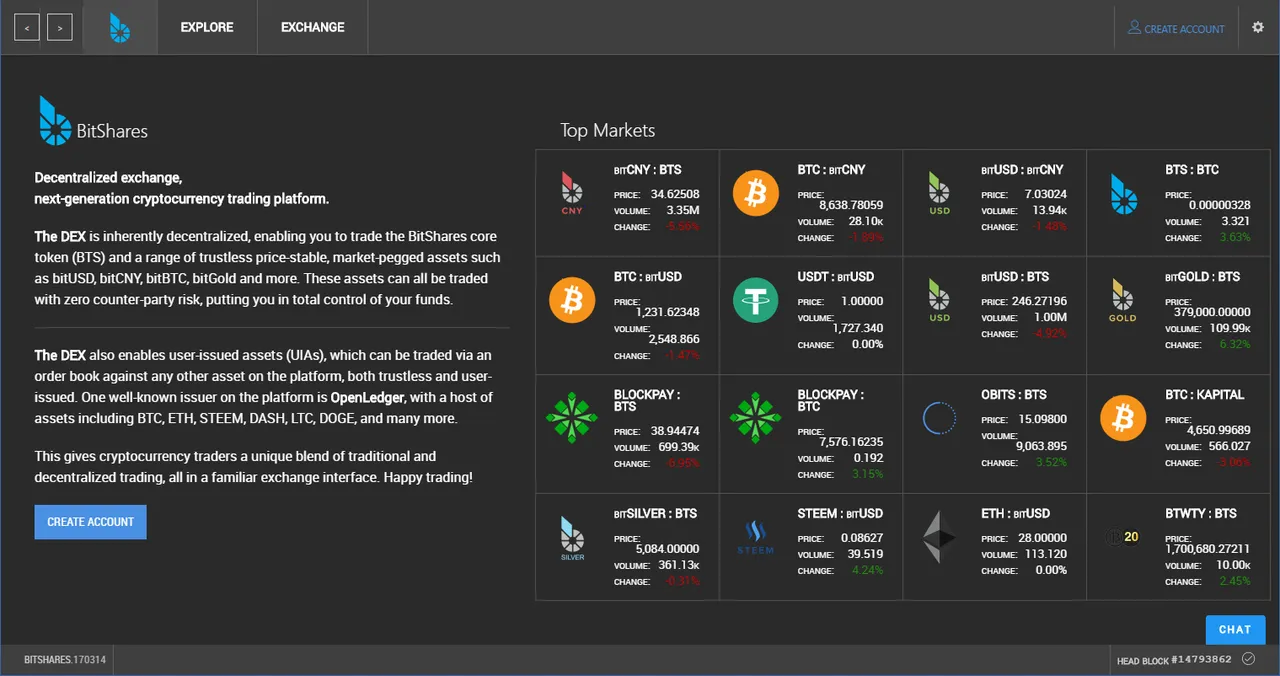The image size is (1280, 676).
Task: Click the USD icon in bitUSD : bitCNY market
Action: coord(939,194)
